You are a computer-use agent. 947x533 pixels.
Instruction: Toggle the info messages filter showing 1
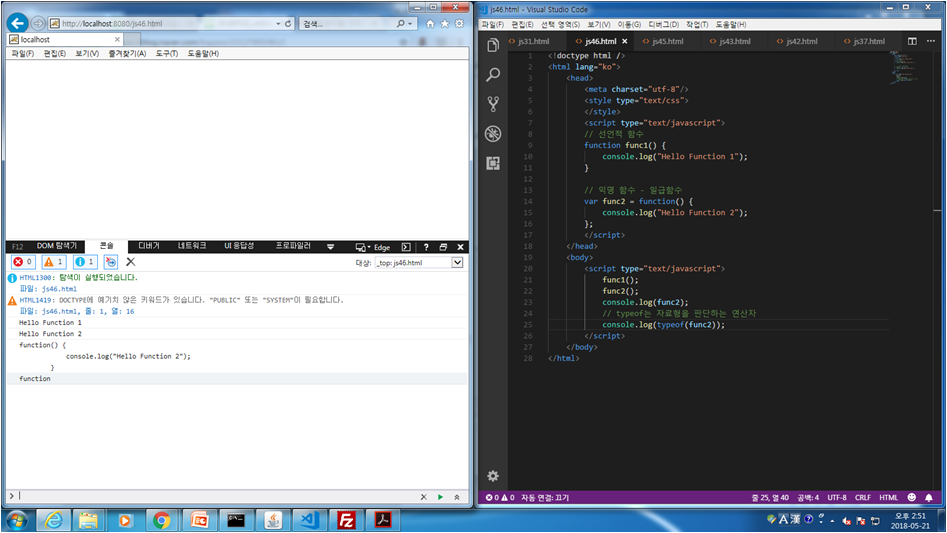(85, 261)
